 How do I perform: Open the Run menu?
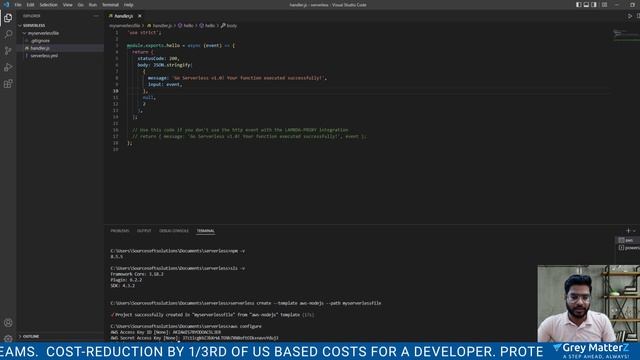93,5
